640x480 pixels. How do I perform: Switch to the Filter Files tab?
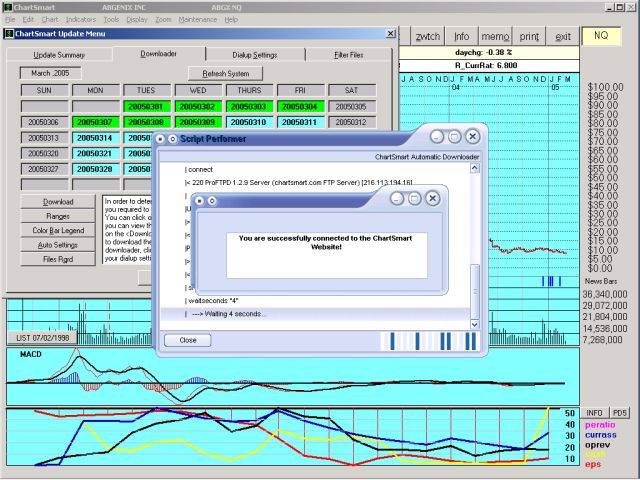pyautogui.click(x=349, y=55)
